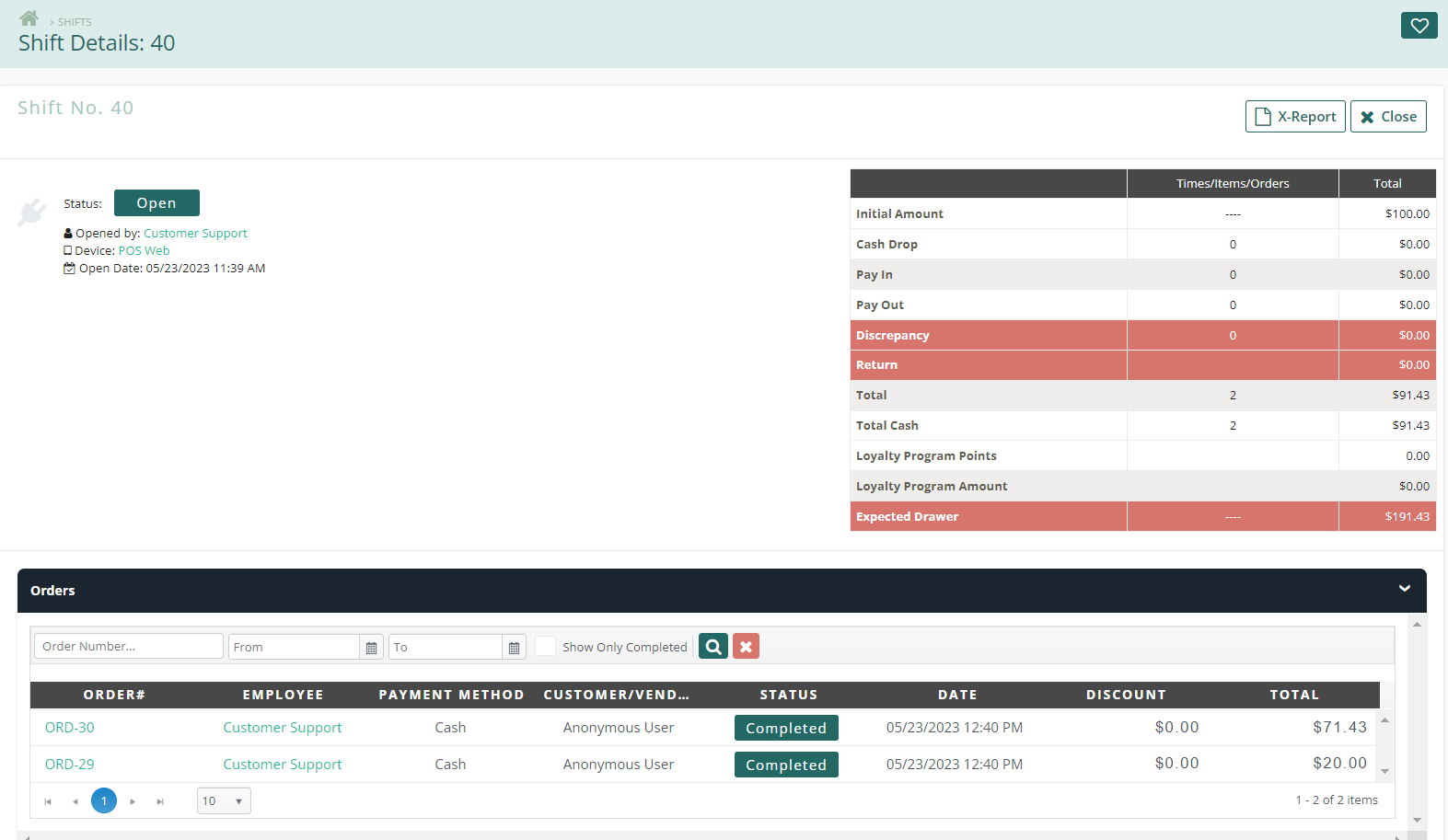
Task: Open the items-per-page dropdown showing 10
Action: click(224, 800)
